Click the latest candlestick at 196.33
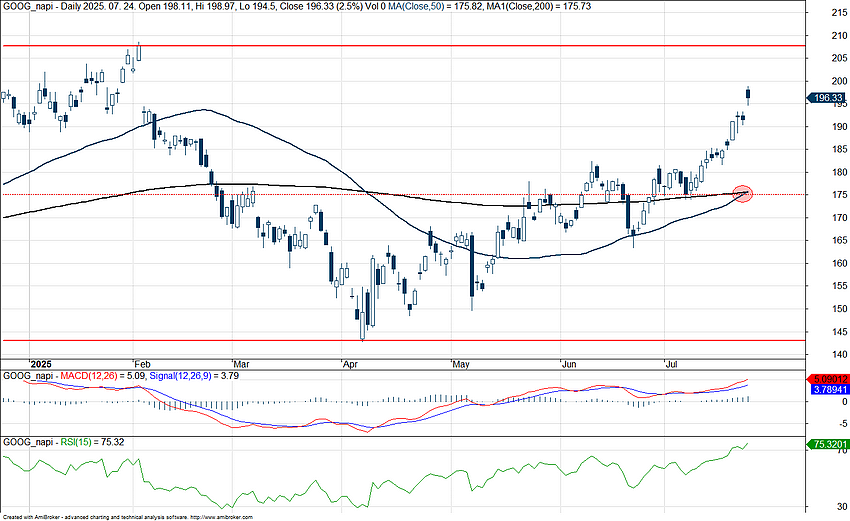 [748, 95]
